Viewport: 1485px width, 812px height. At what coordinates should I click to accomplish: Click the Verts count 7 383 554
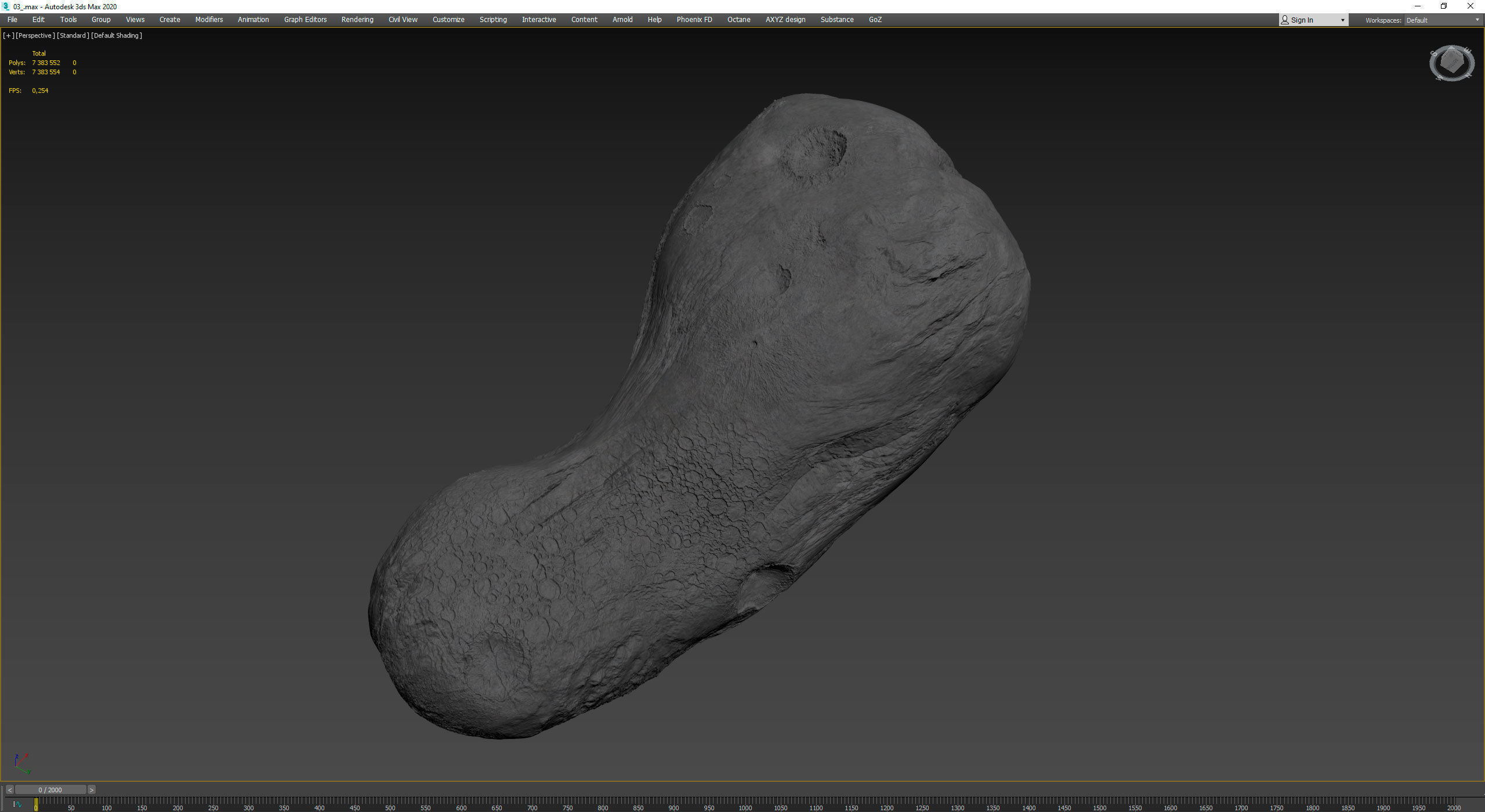[46, 72]
